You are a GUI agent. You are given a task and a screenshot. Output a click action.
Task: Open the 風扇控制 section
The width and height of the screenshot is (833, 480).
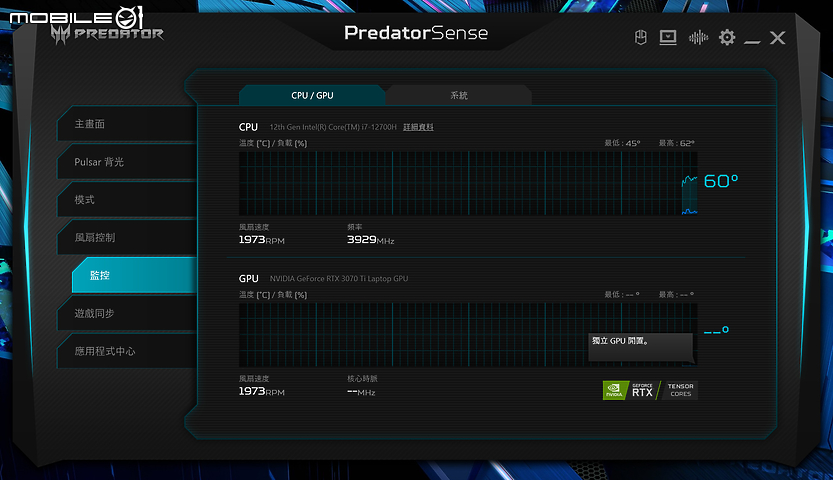tap(128, 237)
